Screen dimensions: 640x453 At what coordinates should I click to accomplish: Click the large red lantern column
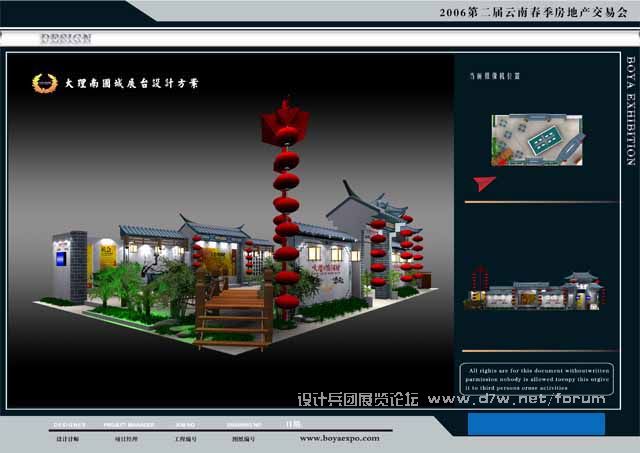pyautogui.click(x=286, y=205)
